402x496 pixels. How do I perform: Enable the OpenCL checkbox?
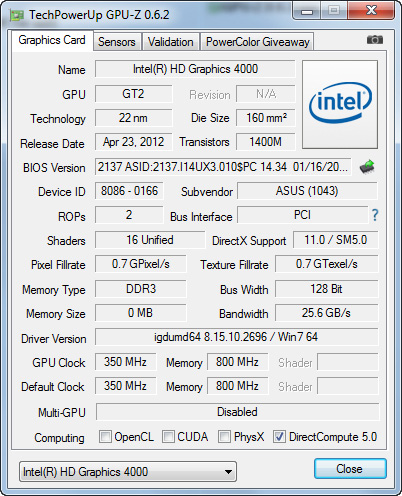click(x=105, y=436)
